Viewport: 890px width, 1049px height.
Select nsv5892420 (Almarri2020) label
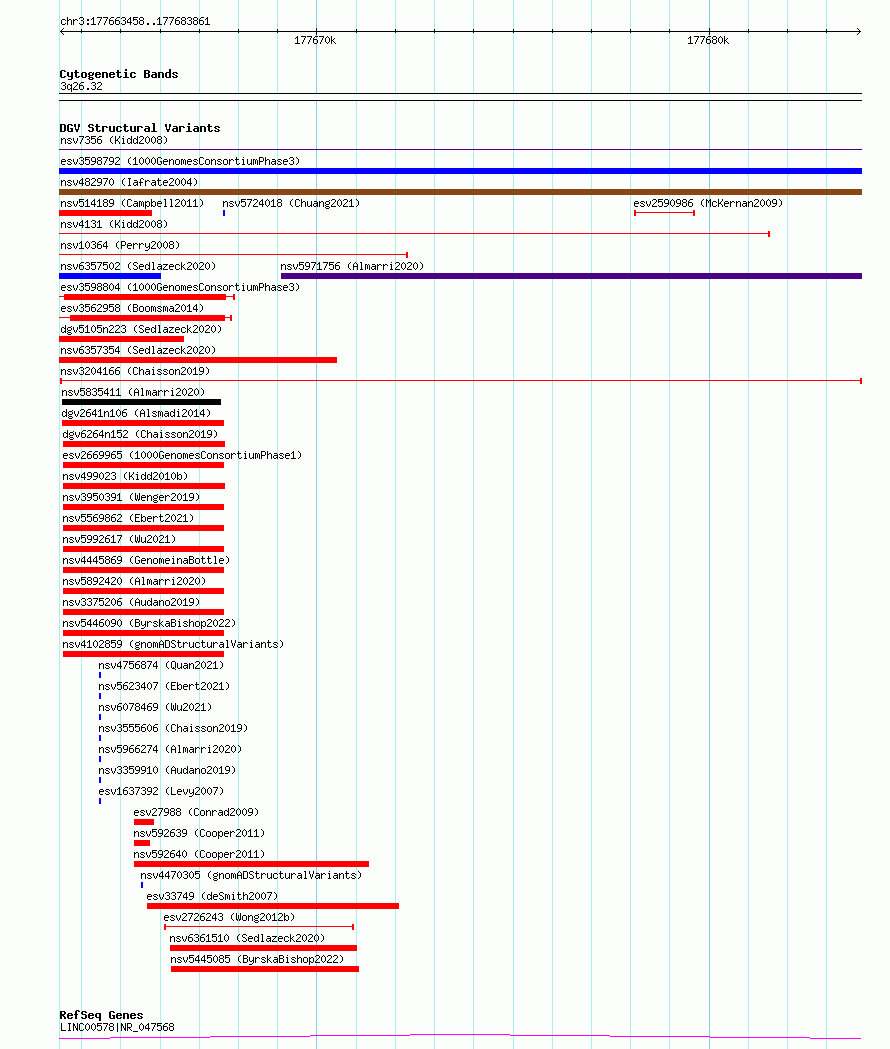pos(134,581)
